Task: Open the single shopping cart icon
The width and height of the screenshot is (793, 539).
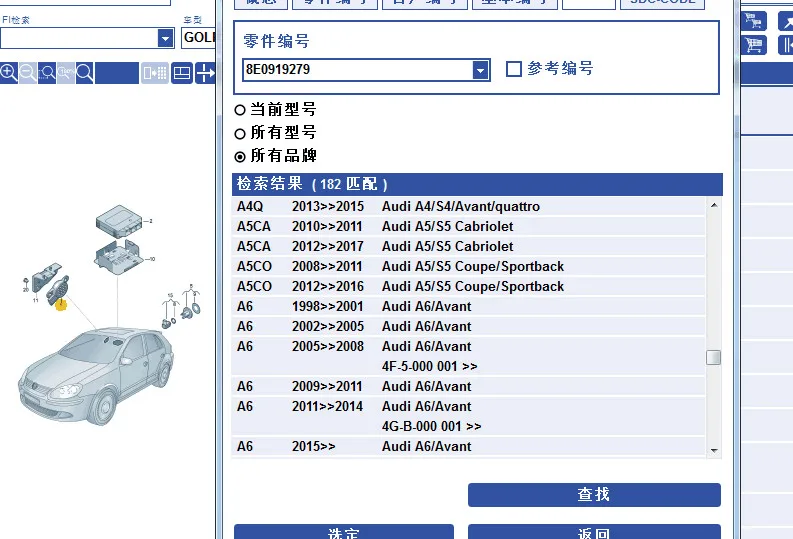Action: coord(754,45)
